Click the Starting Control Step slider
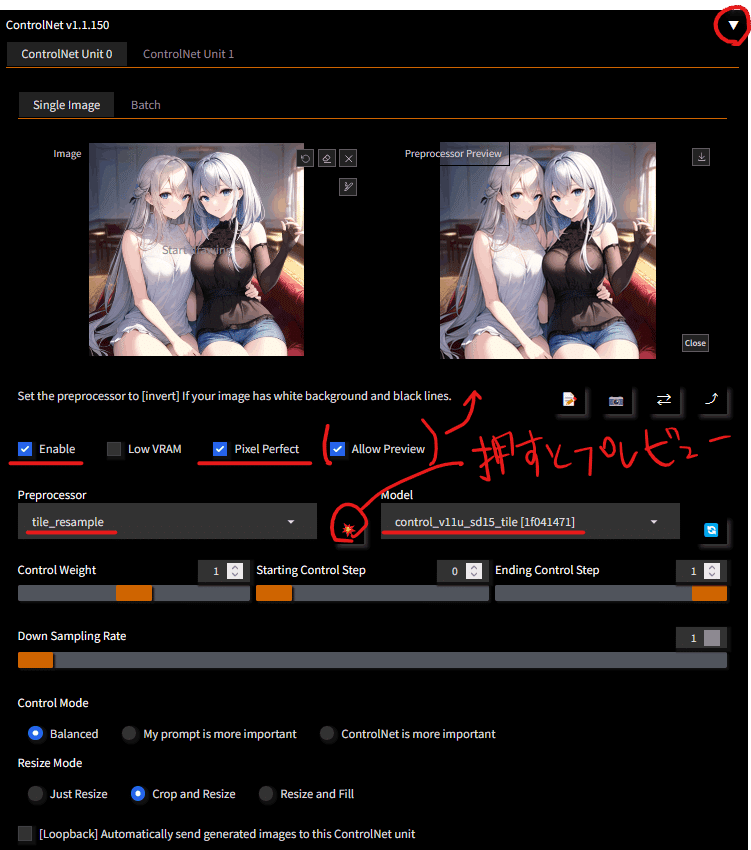This screenshot has width=751, height=850. click(373, 594)
